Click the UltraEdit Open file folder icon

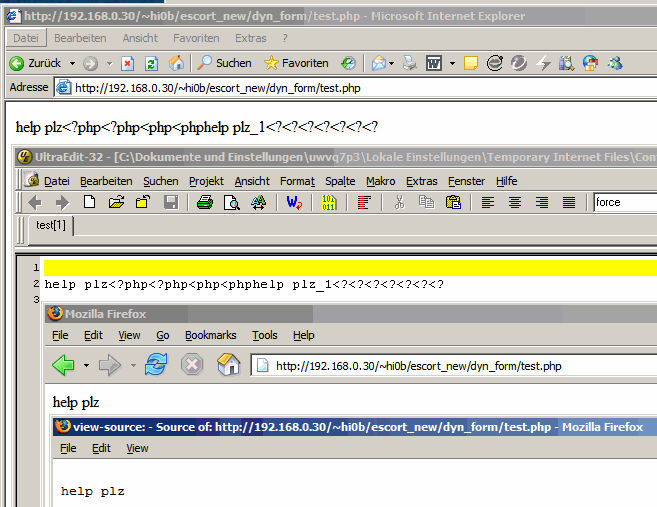[x=116, y=202]
